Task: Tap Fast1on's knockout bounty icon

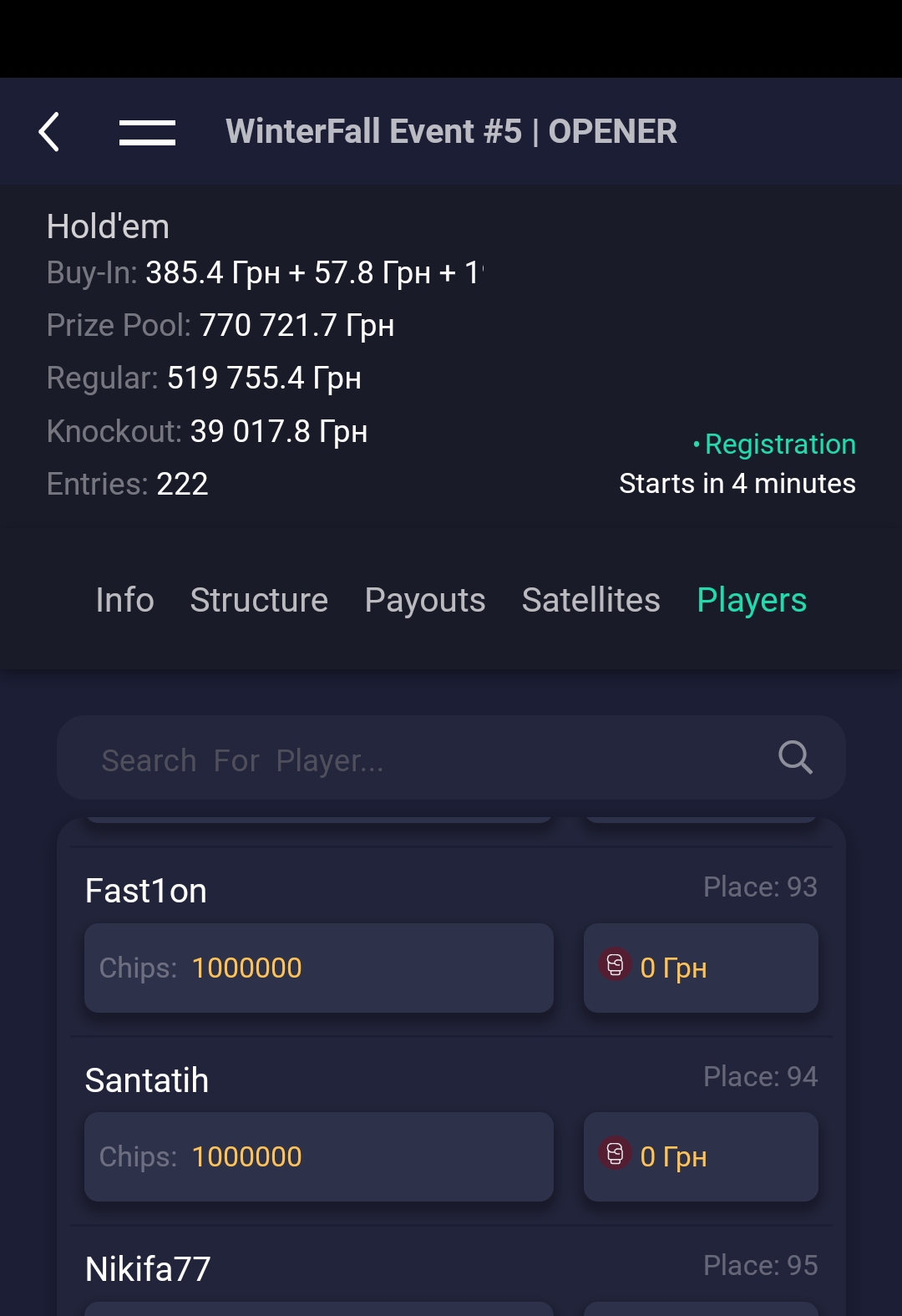Action: point(615,965)
